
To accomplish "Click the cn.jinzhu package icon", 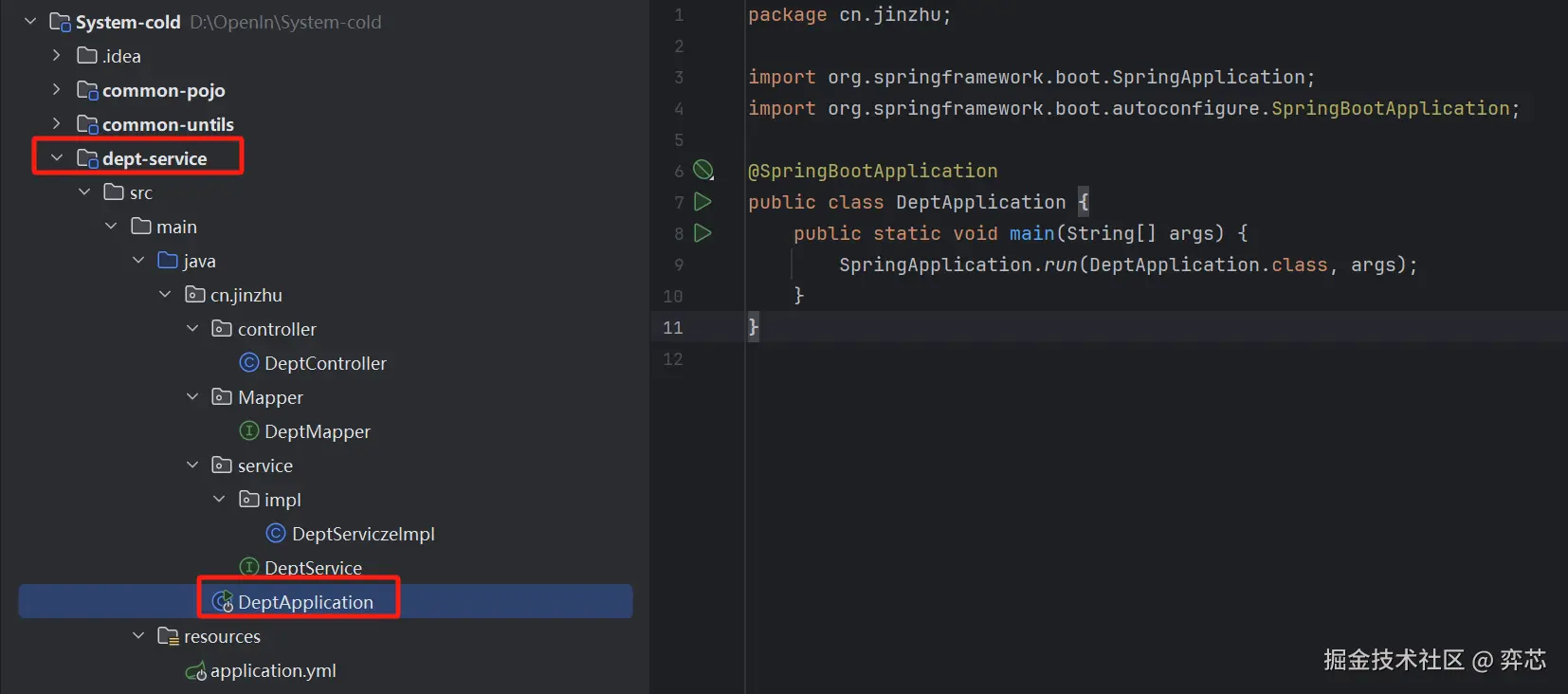I will tap(195, 295).
